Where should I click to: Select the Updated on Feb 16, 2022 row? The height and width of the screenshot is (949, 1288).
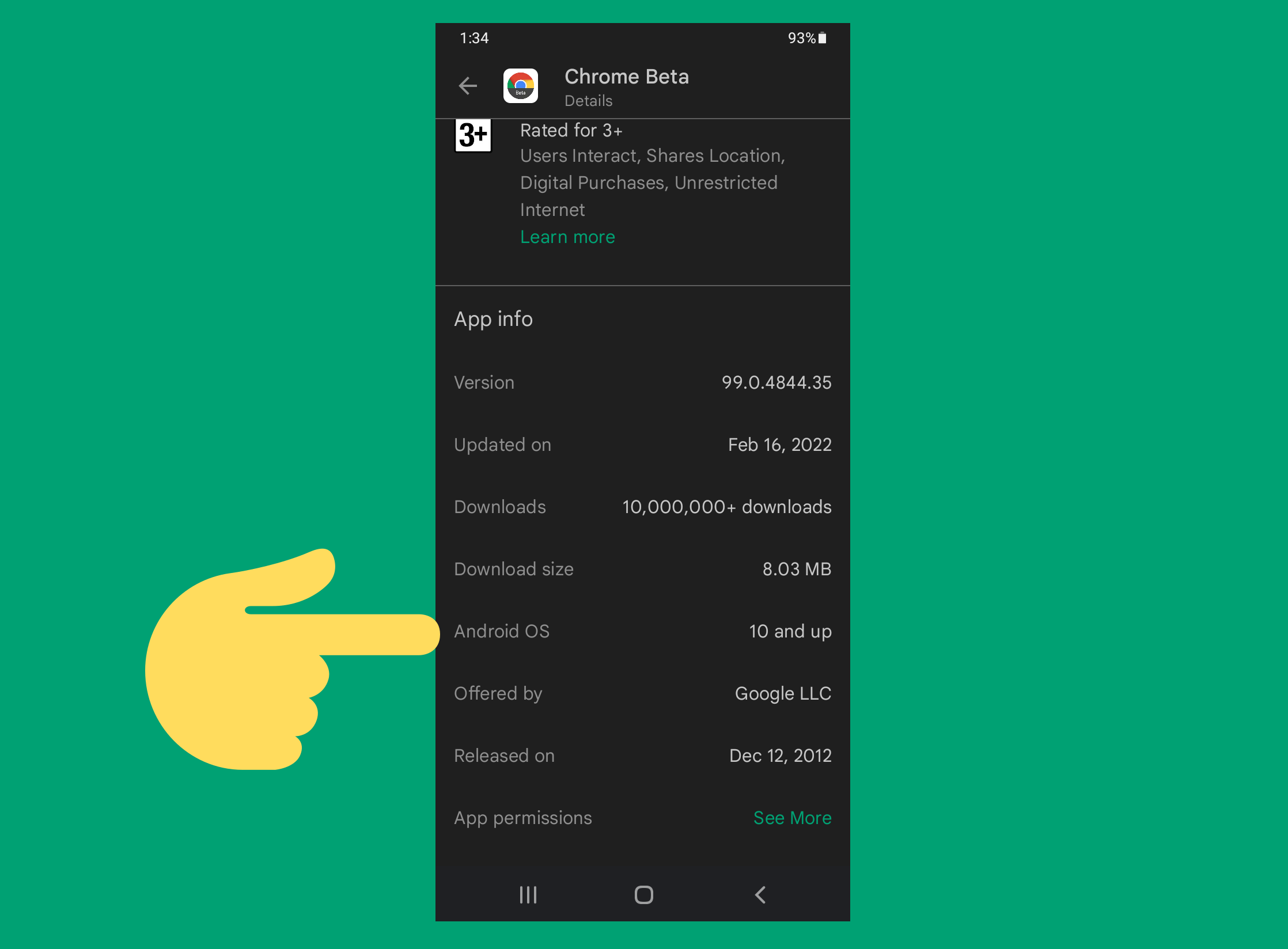[x=642, y=445]
